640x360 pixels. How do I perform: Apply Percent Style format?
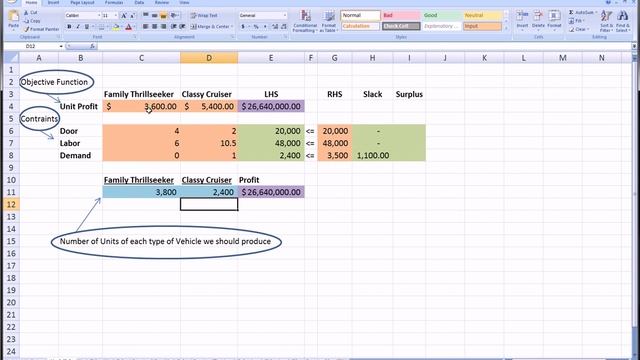pos(256,27)
